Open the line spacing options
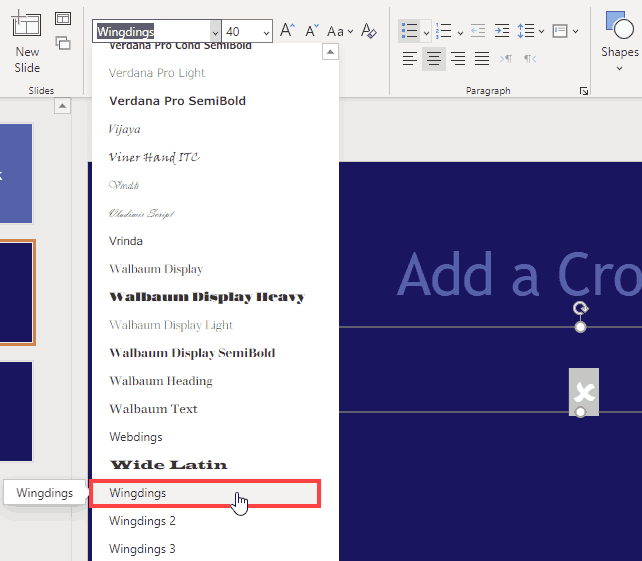Image resolution: width=642 pixels, height=561 pixels. (x=526, y=31)
